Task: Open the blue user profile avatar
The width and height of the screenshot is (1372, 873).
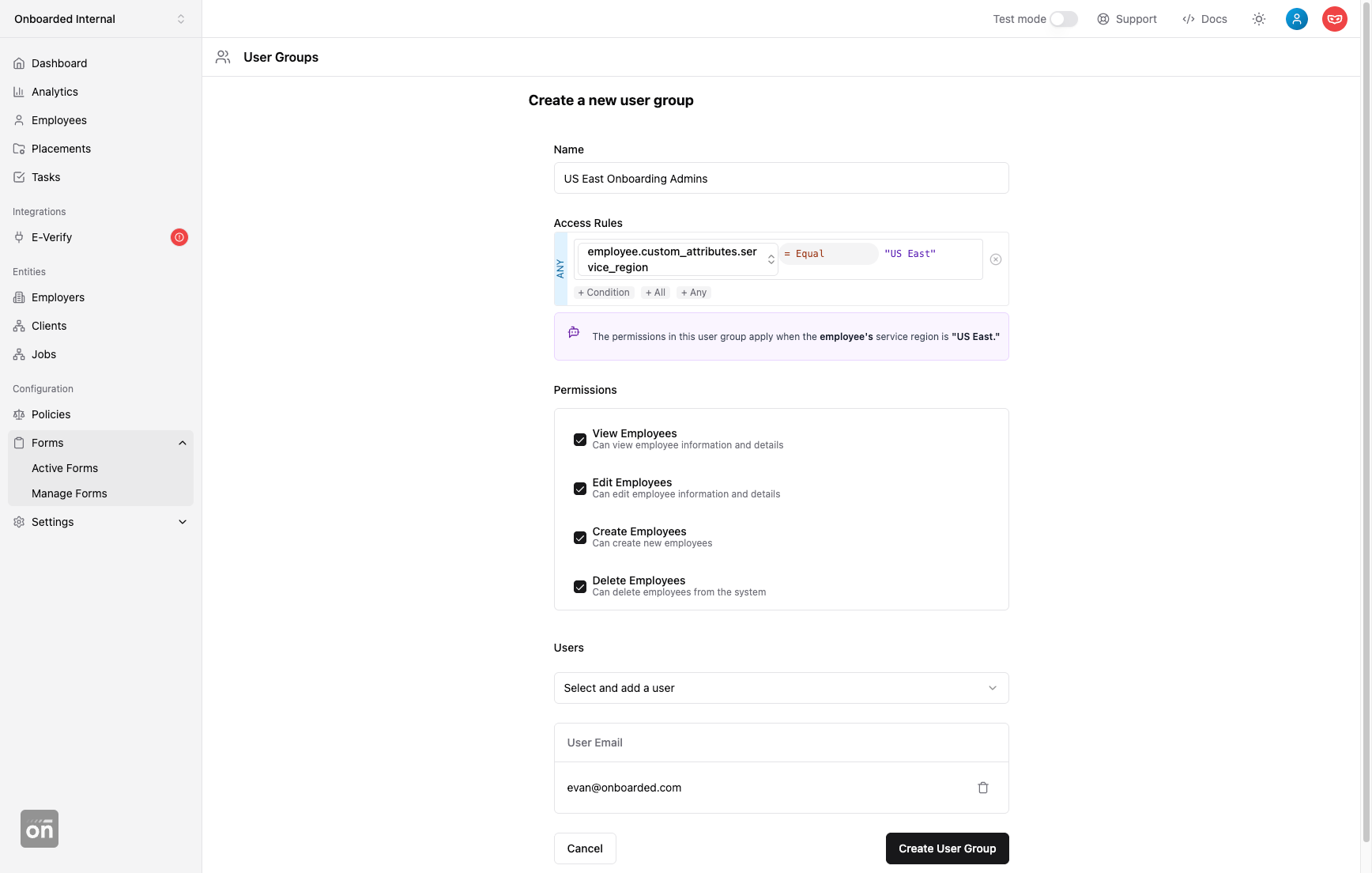Action: pos(1297,19)
